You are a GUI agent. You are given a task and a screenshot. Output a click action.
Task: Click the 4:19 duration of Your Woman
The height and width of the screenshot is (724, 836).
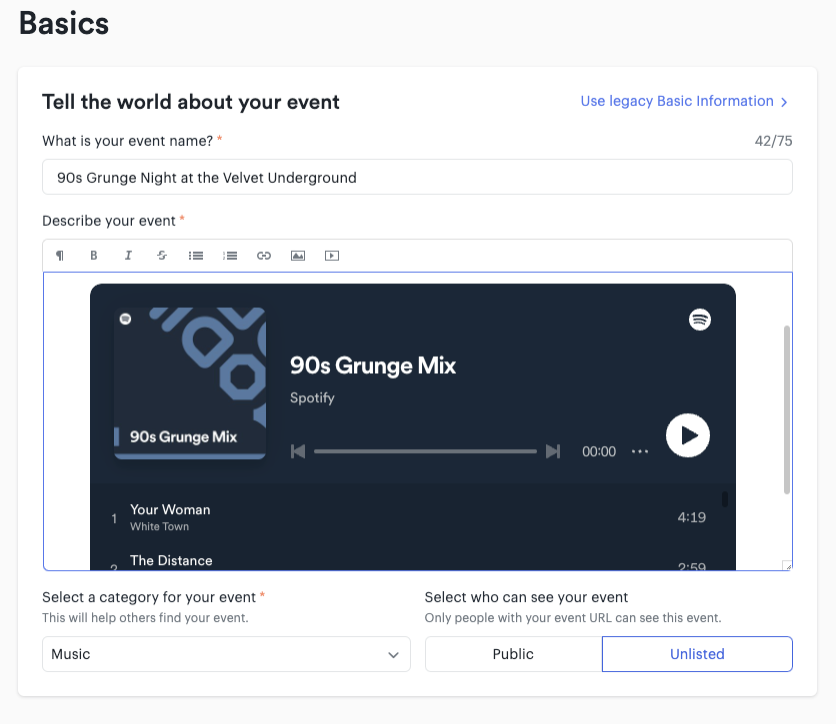click(692, 517)
